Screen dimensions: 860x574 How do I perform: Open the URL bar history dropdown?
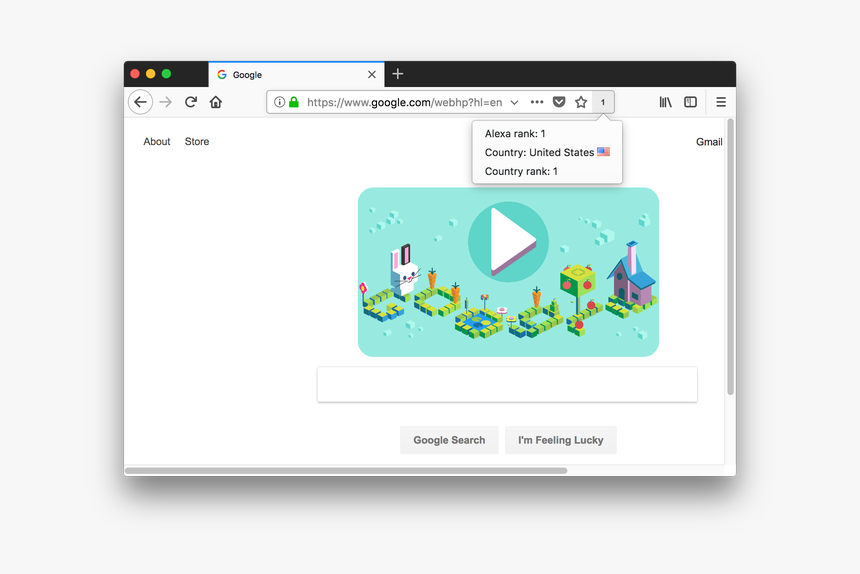pos(514,103)
